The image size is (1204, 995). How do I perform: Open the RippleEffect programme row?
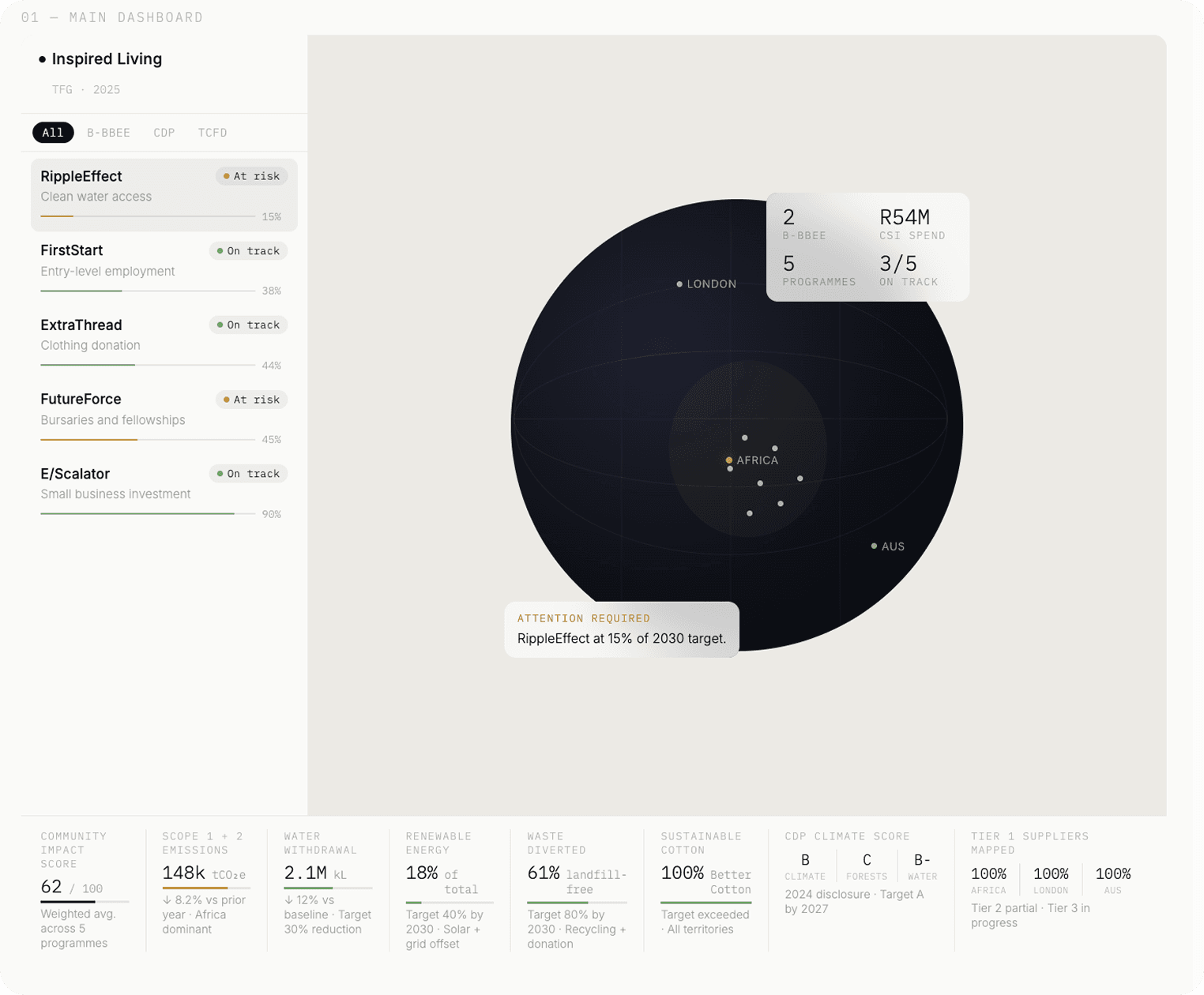click(164, 195)
